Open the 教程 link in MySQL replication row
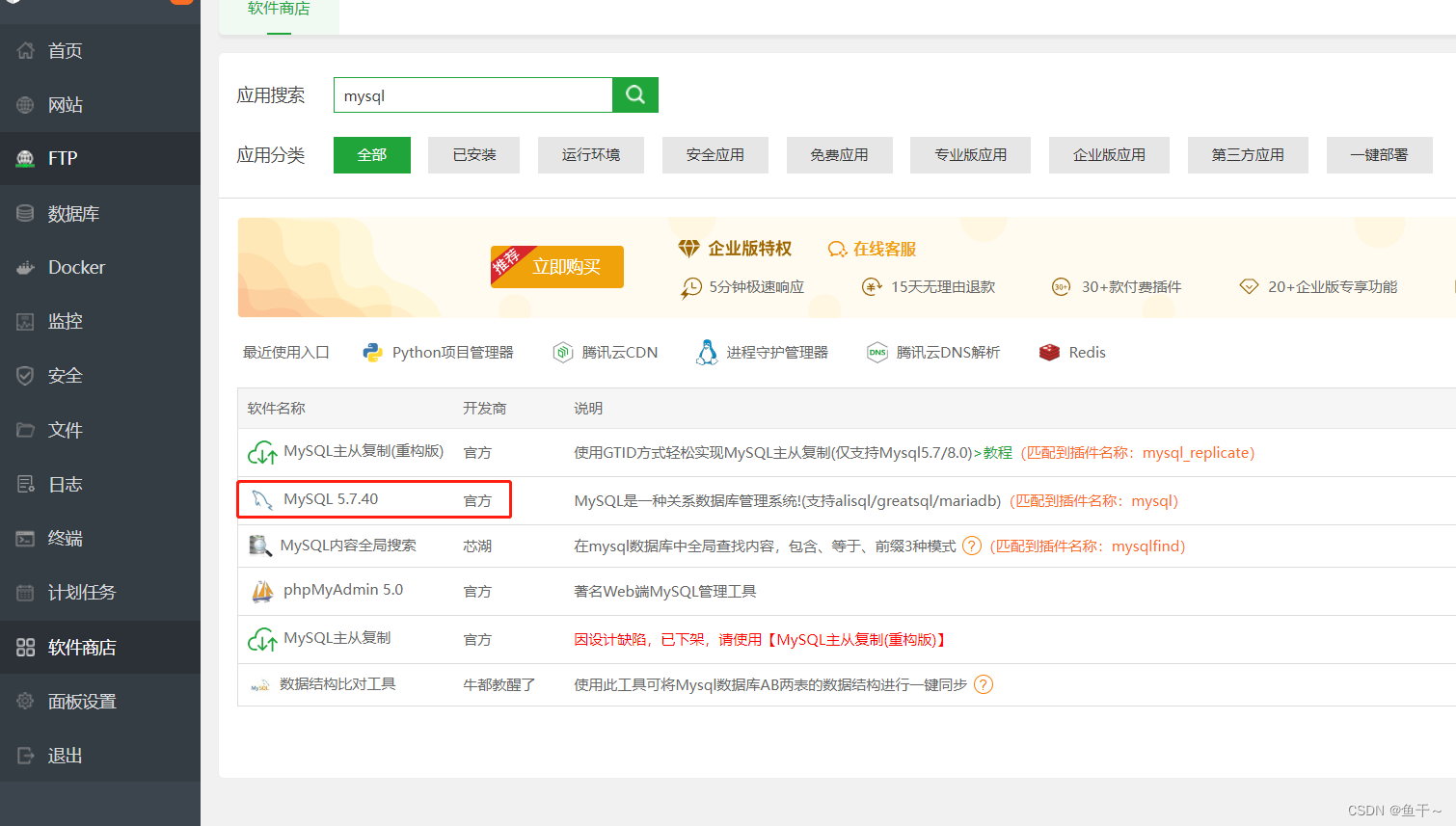This screenshot has width=1456, height=826. pyautogui.click(x=998, y=453)
